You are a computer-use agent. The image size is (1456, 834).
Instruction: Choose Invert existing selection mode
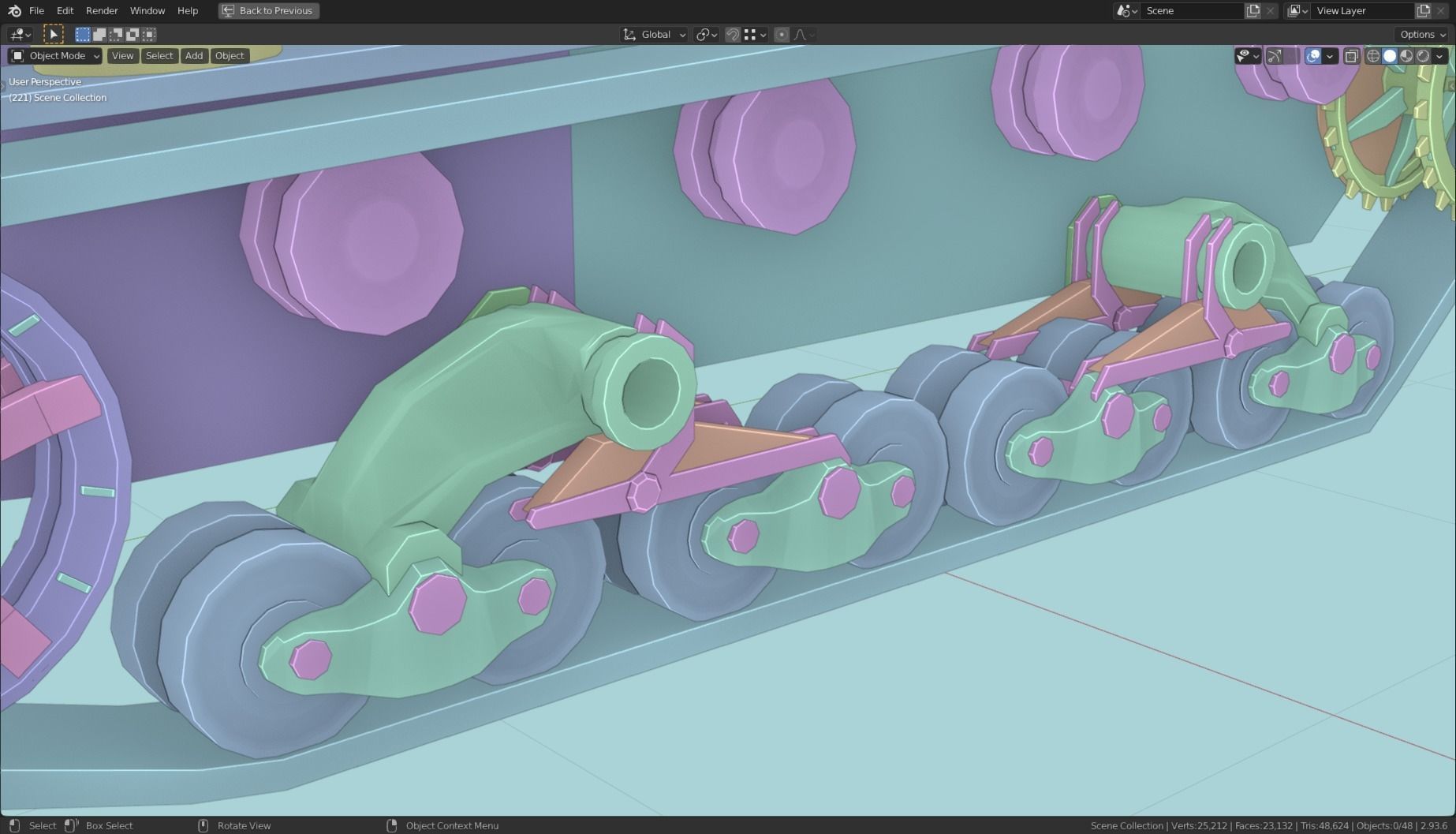[x=133, y=34]
